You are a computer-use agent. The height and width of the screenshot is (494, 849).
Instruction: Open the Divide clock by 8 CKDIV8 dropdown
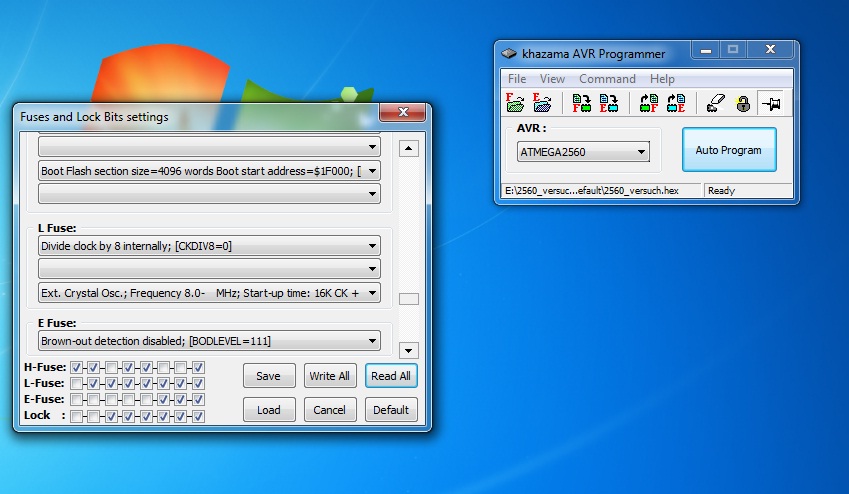pyautogui.click(x=209, y=246)
